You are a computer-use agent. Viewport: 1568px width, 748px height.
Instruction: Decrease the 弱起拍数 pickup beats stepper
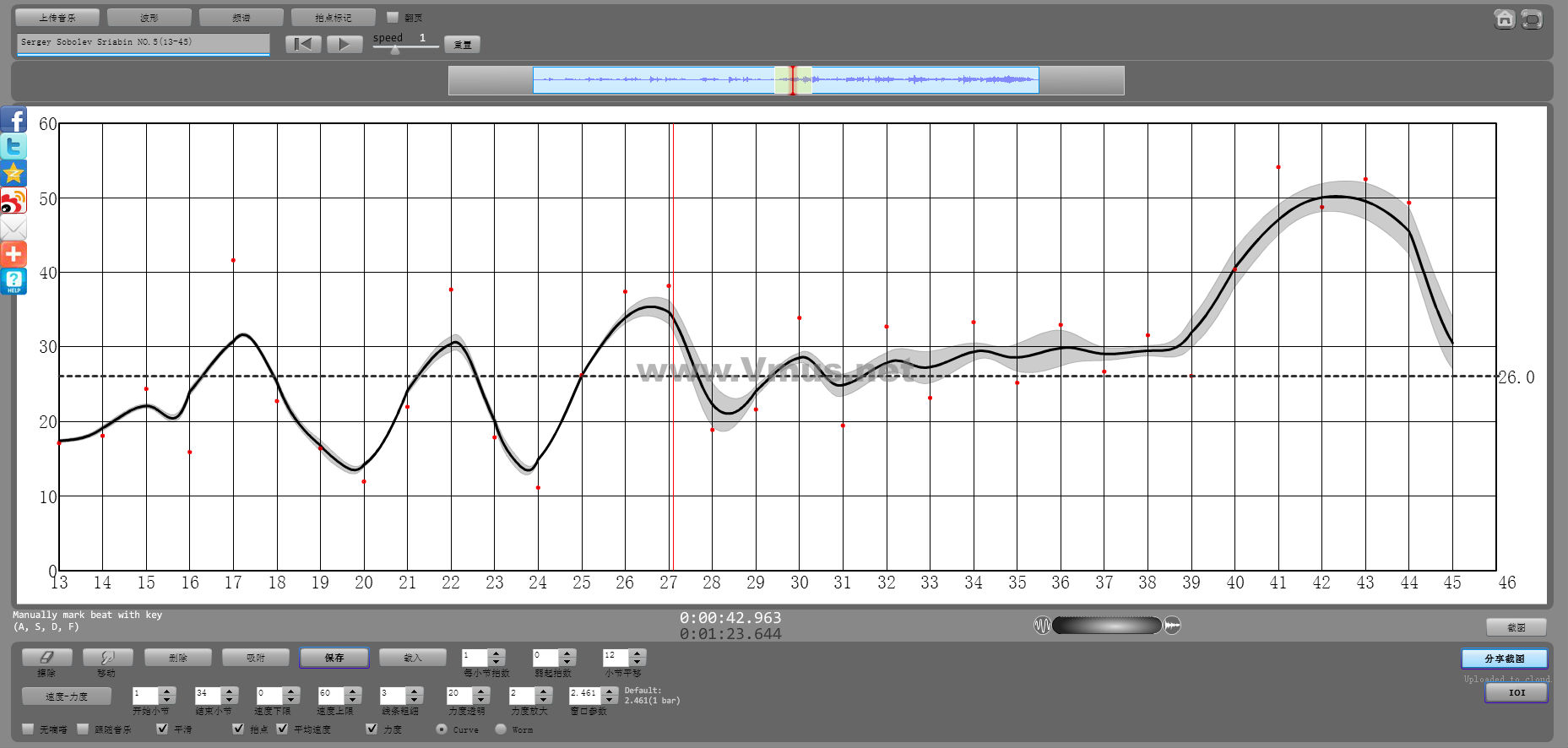coord(567,661)
